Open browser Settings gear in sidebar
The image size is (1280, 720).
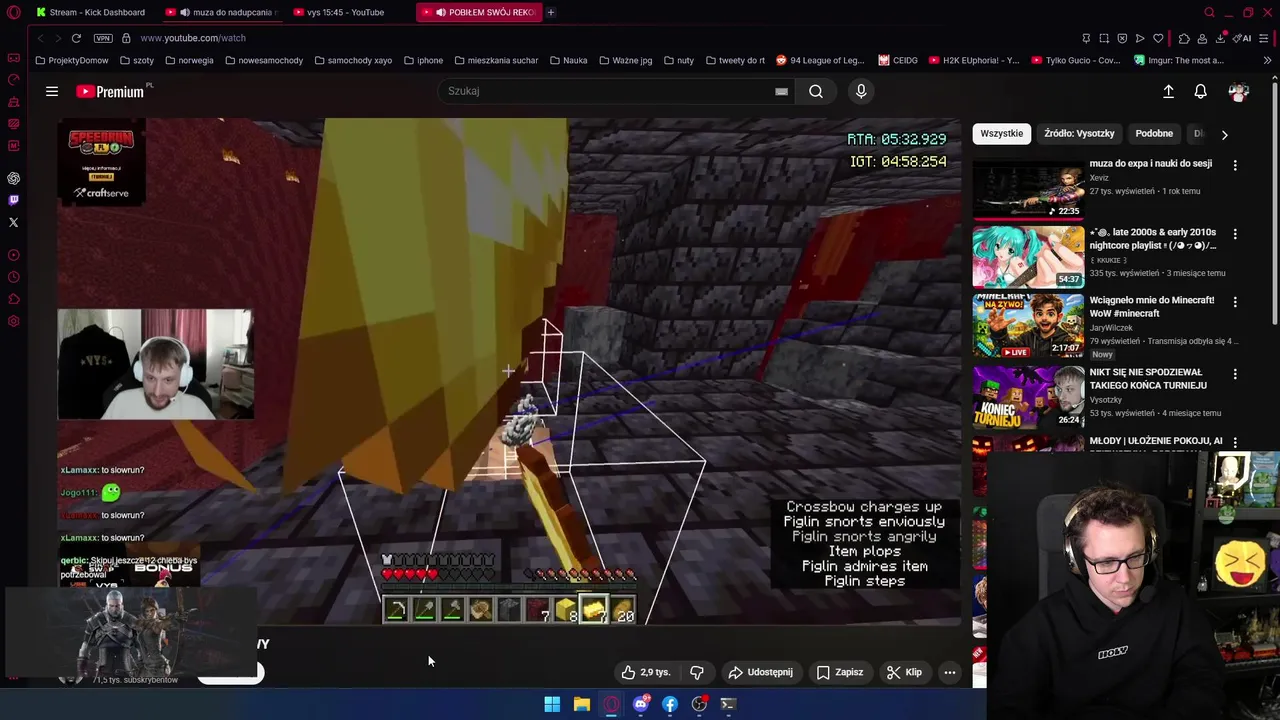[13, 321]
